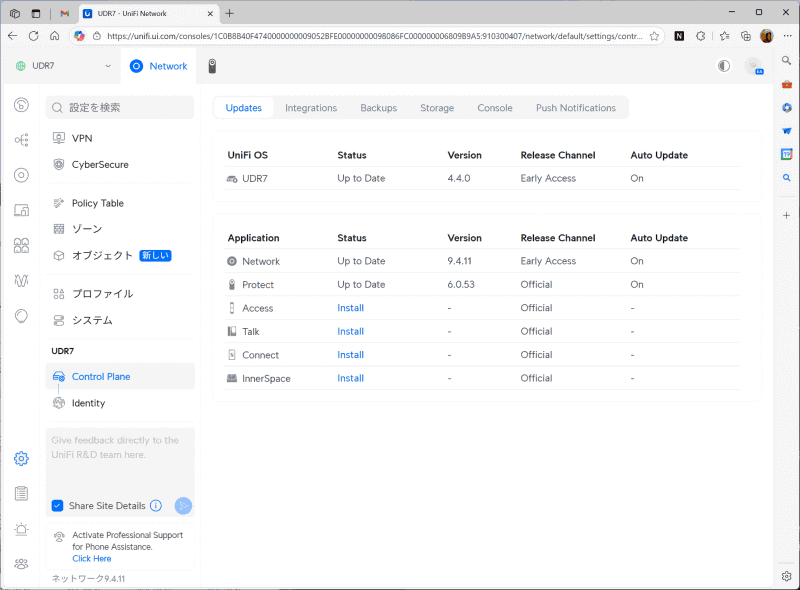Uncheck the Share Site Details checkbox
The image size is (800, 590).
pyautogui.click(x=58, y=506)
